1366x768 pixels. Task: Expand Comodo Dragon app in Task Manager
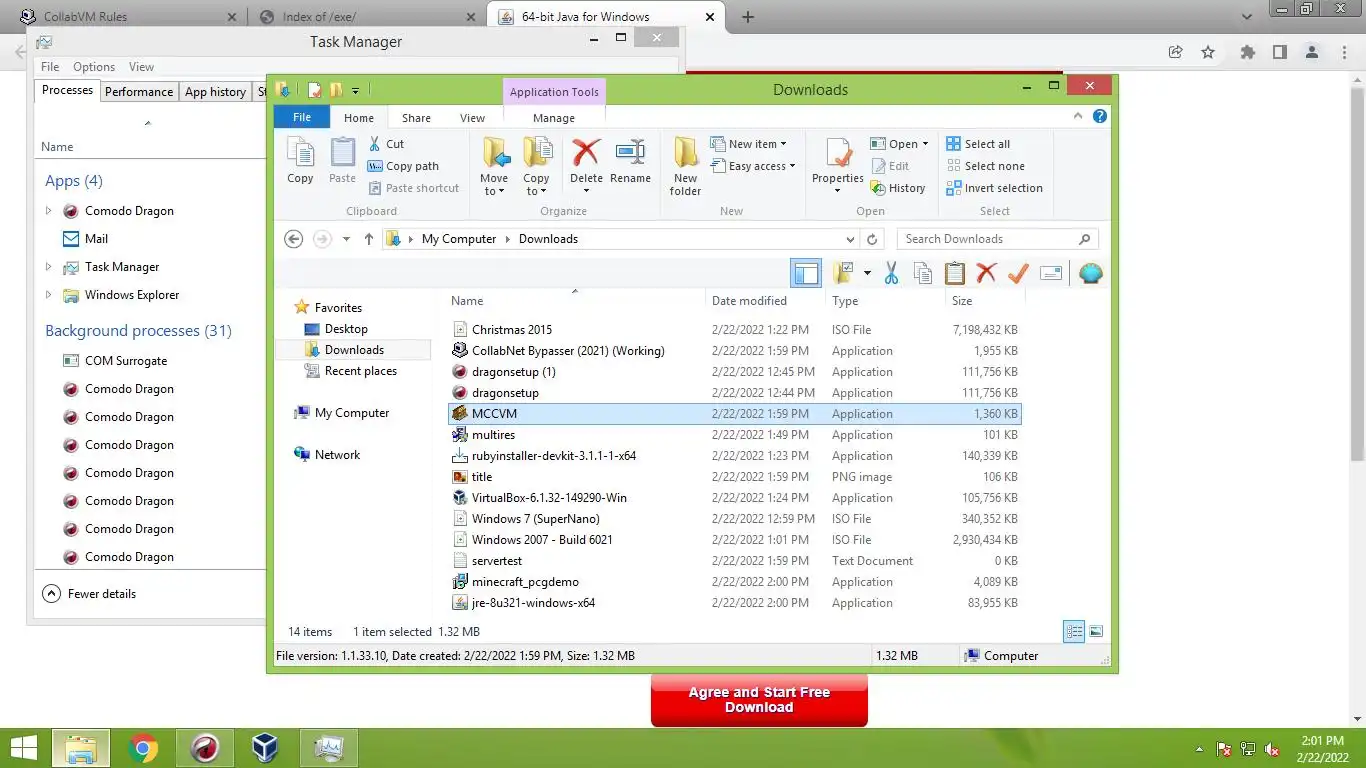48,211
